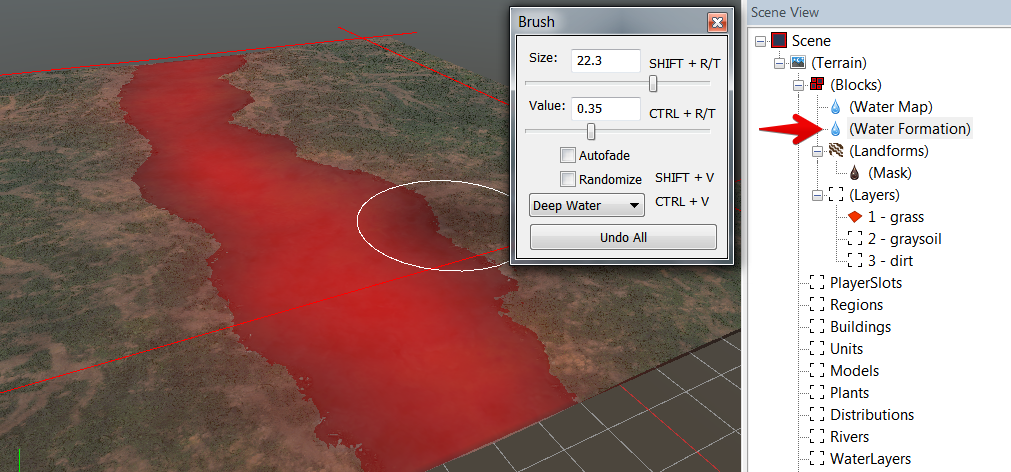The height and width of the screenshot is (472, 1011).
Task: Open the Deep Water dropdown
Action: (587, 206)
